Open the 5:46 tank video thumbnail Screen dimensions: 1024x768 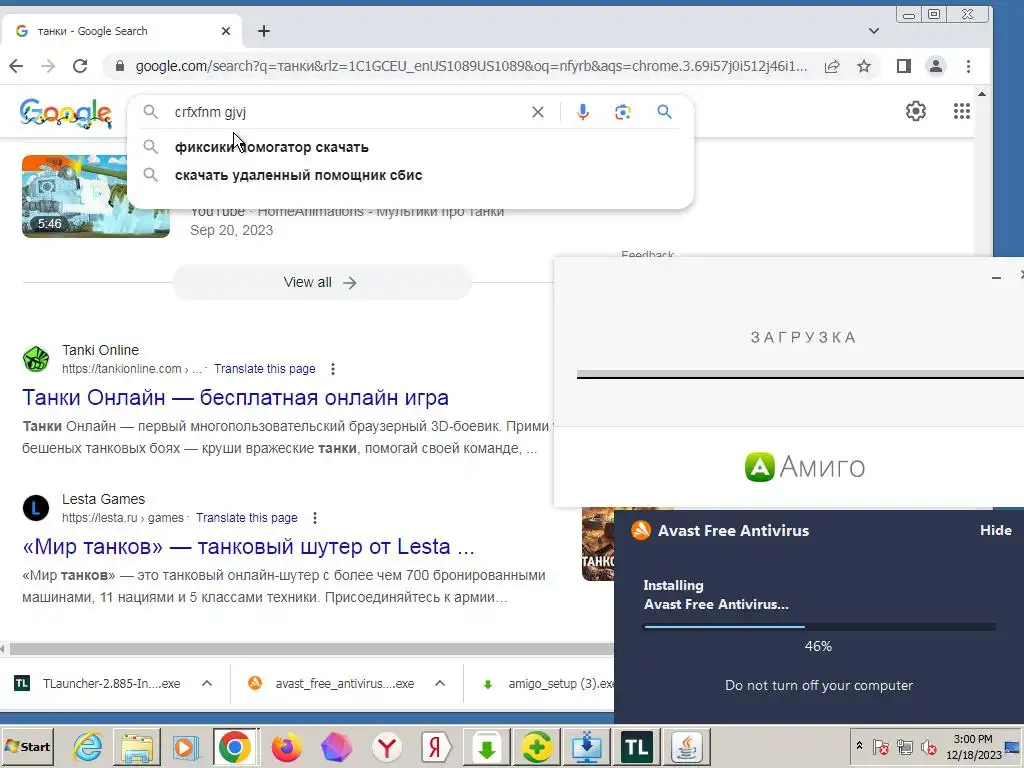[x=95, y=196]
